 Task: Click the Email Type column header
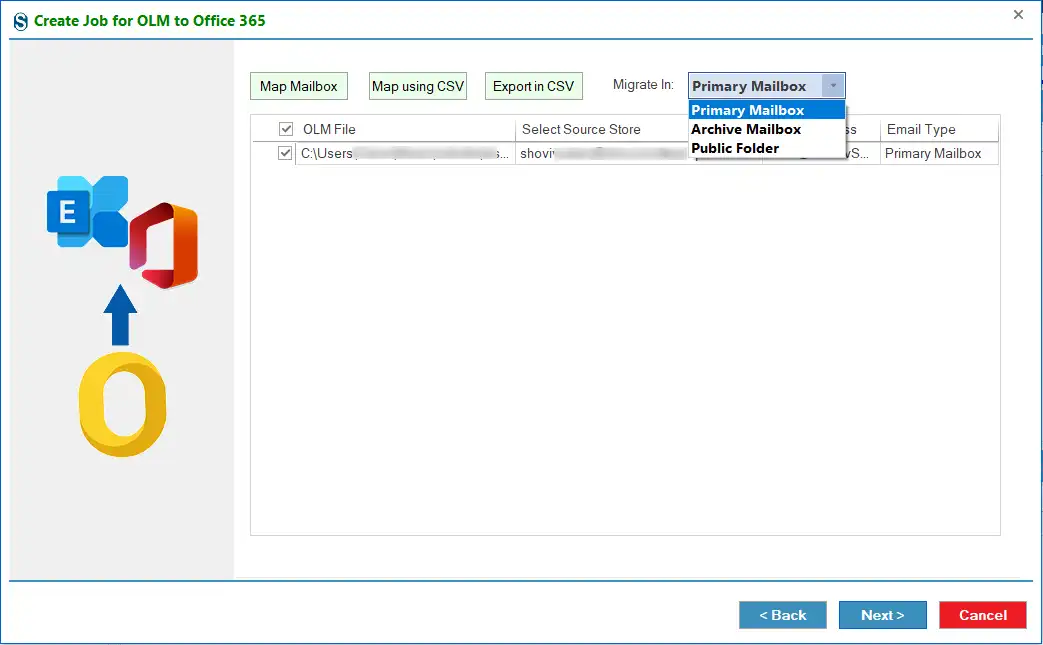[x=939, y=129]
